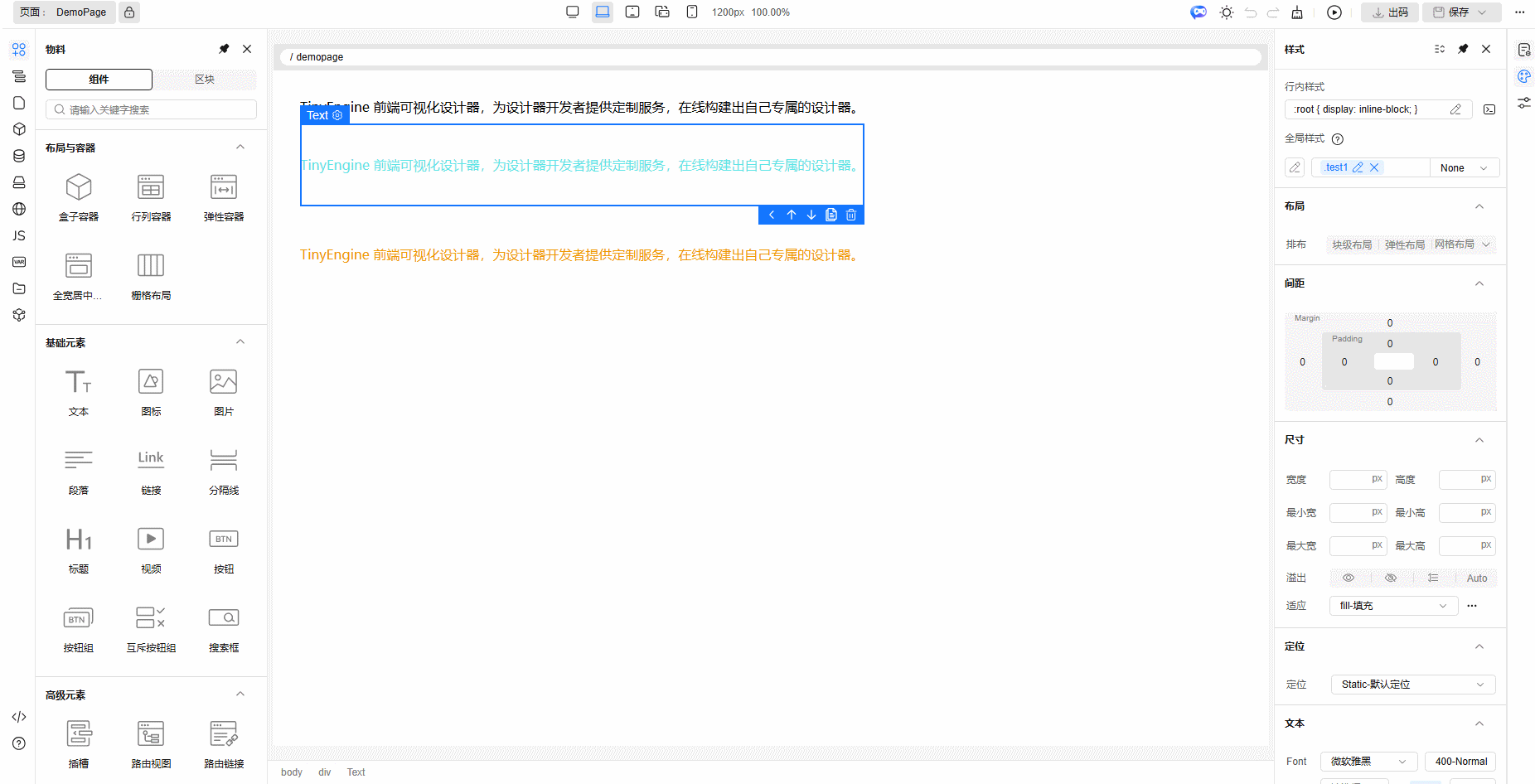The height and width of the screenshot is (784, 1535).
Task: Pick the 图片 image component
Action: click(224, 392)
